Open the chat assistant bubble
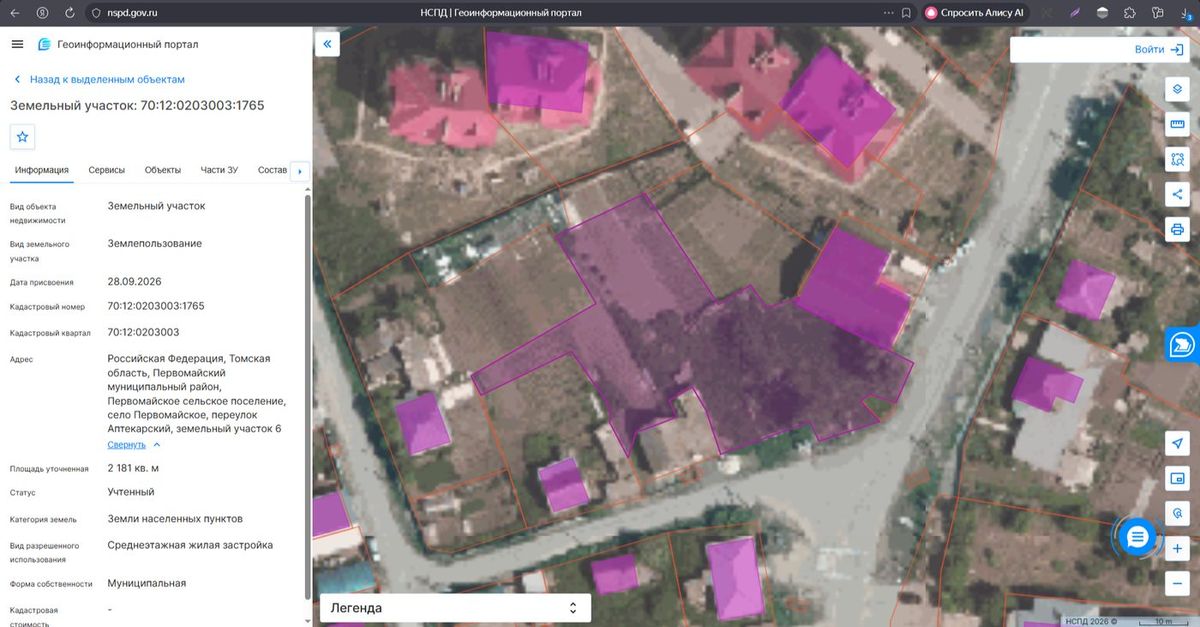This screenshot has height=627, width=1200. coord(1136,538)
